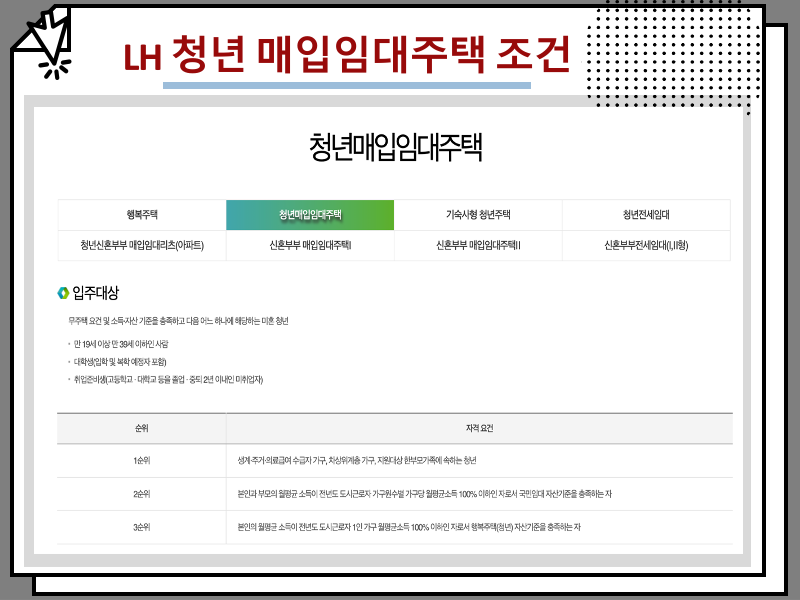Select 신혼부부 매입임대주택I tab
Viewport: 800px width, 600px height.
[x=310, y=245]
